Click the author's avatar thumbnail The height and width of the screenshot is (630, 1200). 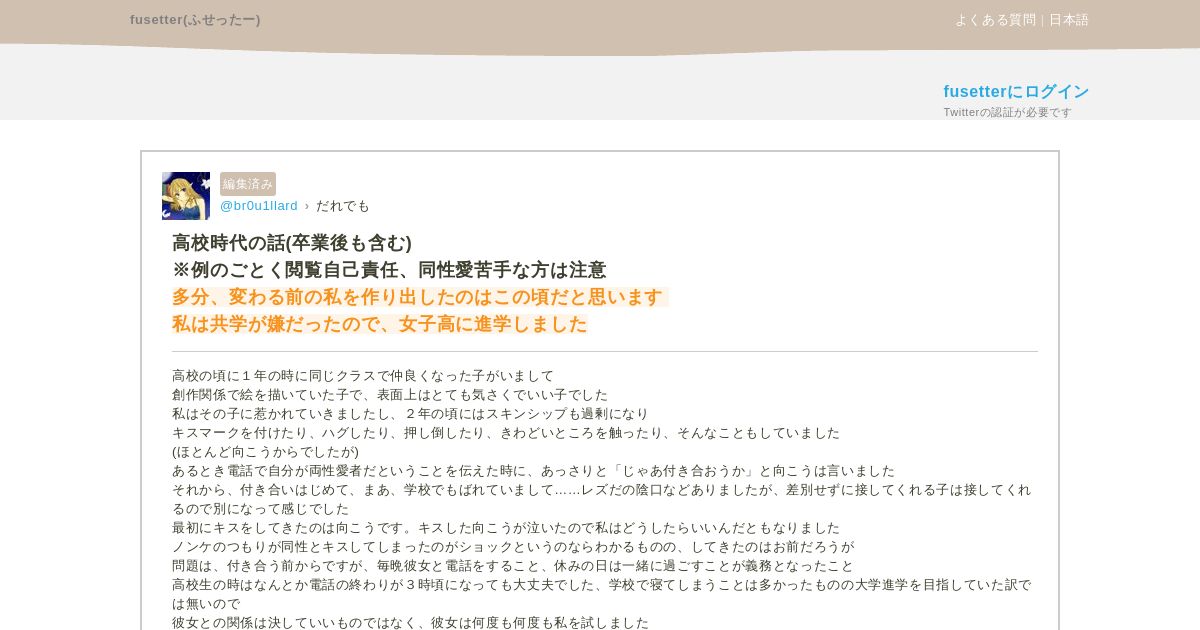(186, 196)
